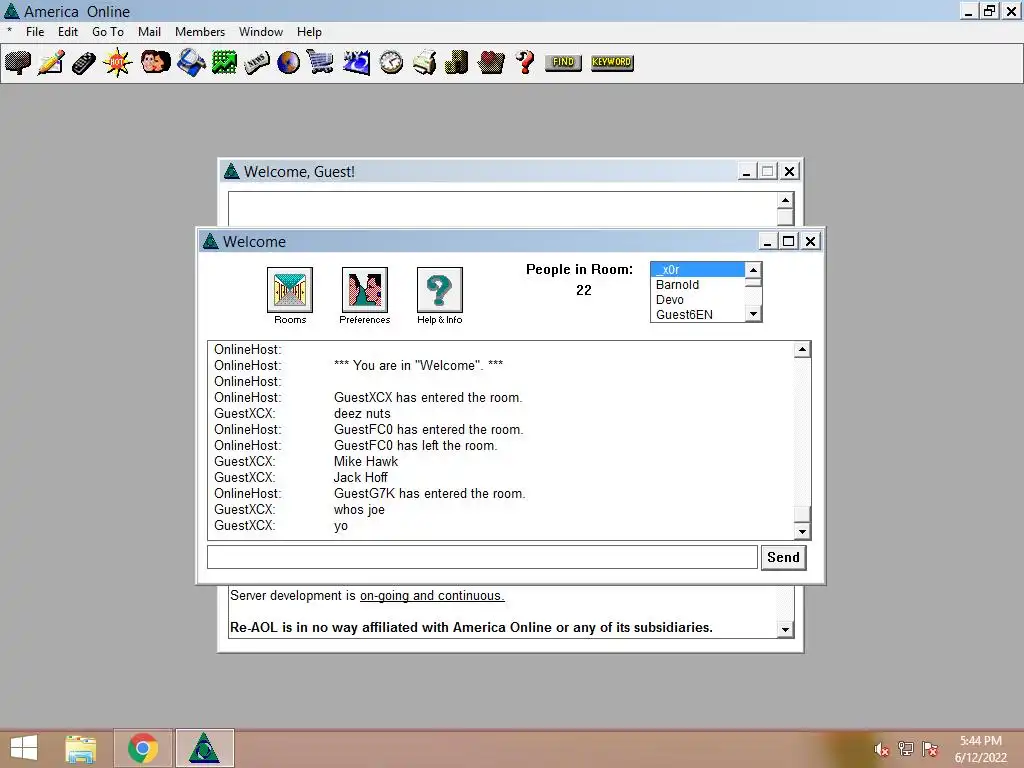Click the muted speaker tray icon
The height and width of the screenshot is (768, 1024).
point(882,750)
